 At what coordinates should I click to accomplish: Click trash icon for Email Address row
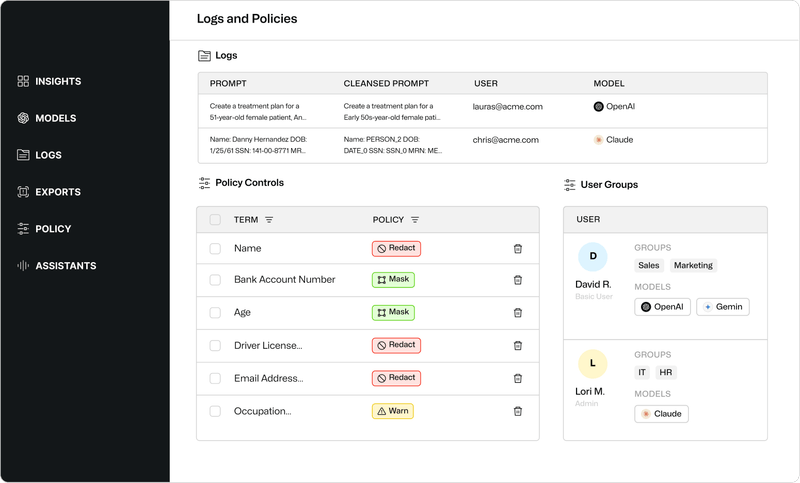click(517, 378)
